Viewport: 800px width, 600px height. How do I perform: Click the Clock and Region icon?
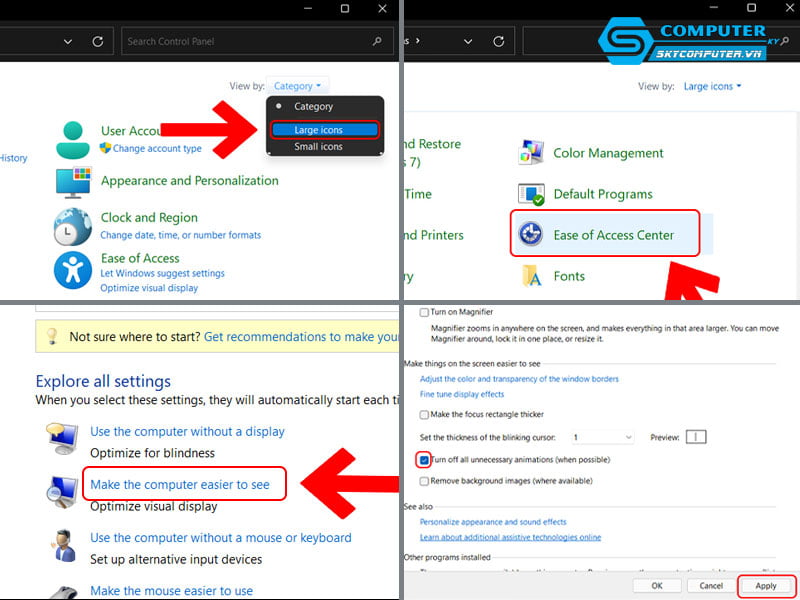coord(72,227)
